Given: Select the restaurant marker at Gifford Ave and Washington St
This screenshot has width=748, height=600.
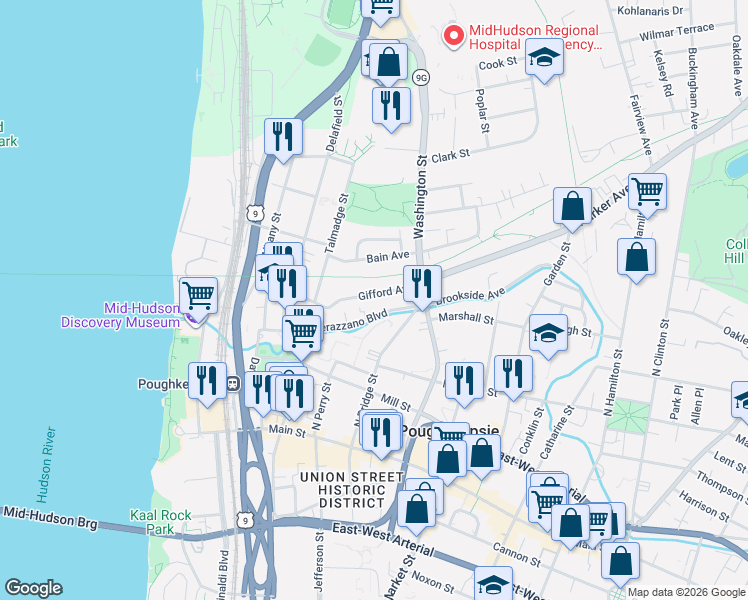Looking at the screenshot, I should click(x=422, y=287).
